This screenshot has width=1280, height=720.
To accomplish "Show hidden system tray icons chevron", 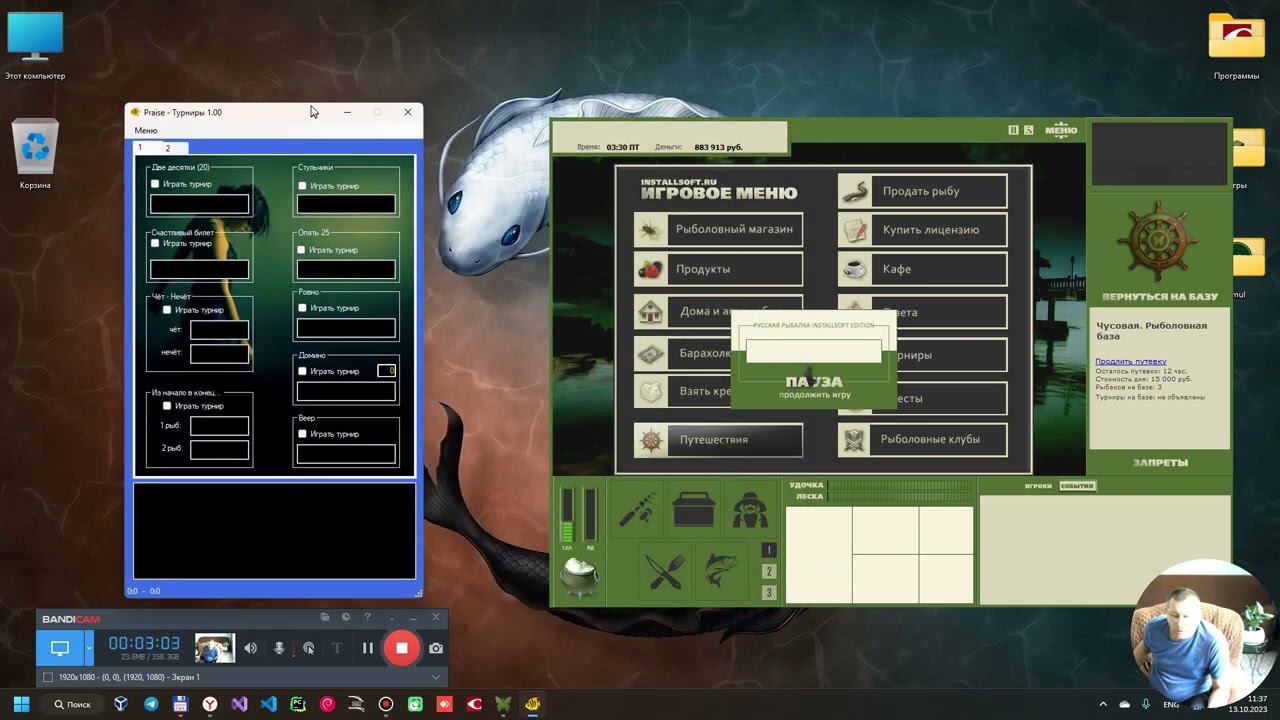I will 1103,704.
